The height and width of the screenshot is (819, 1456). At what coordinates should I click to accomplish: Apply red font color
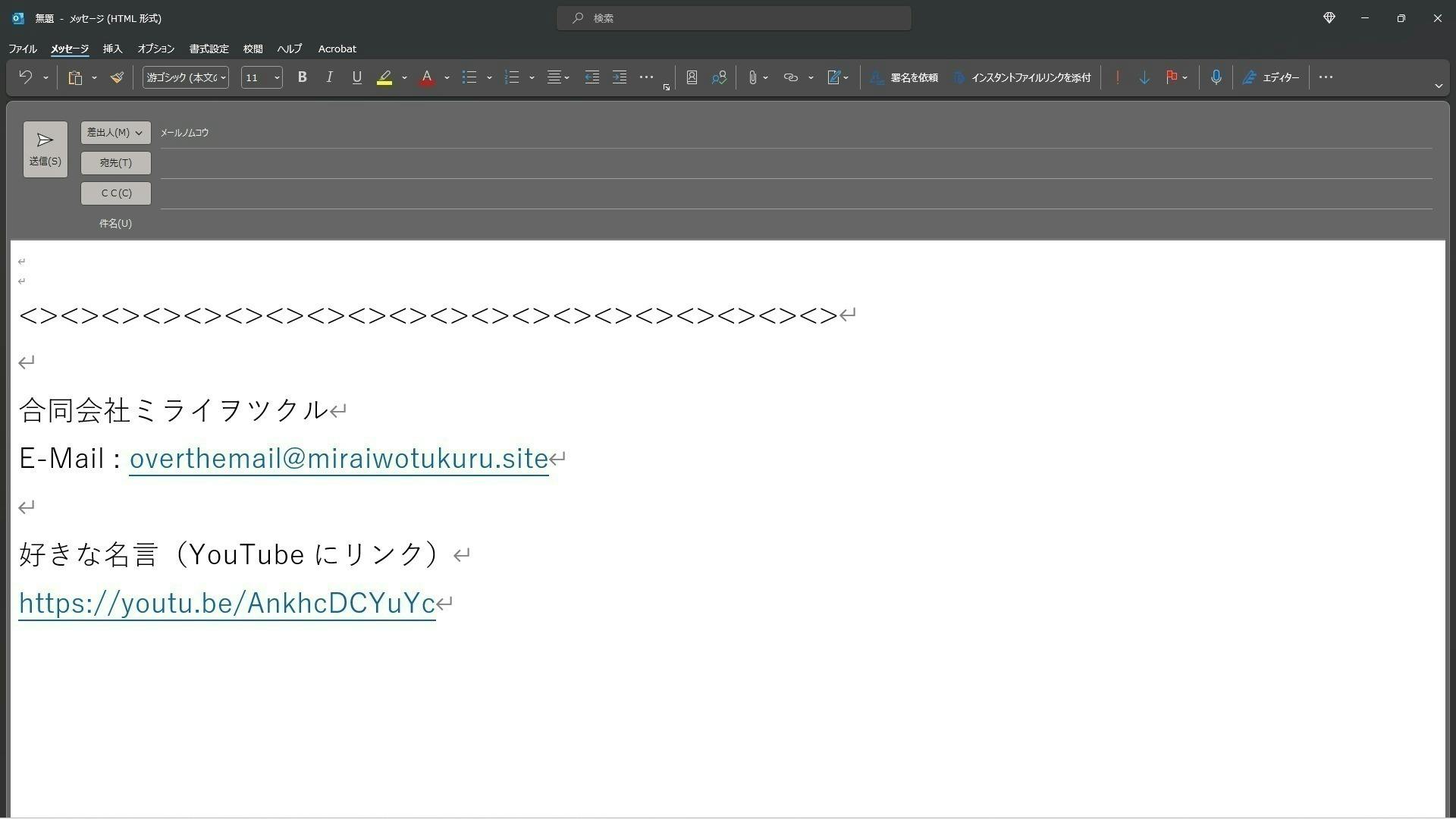tap(427, 77)
